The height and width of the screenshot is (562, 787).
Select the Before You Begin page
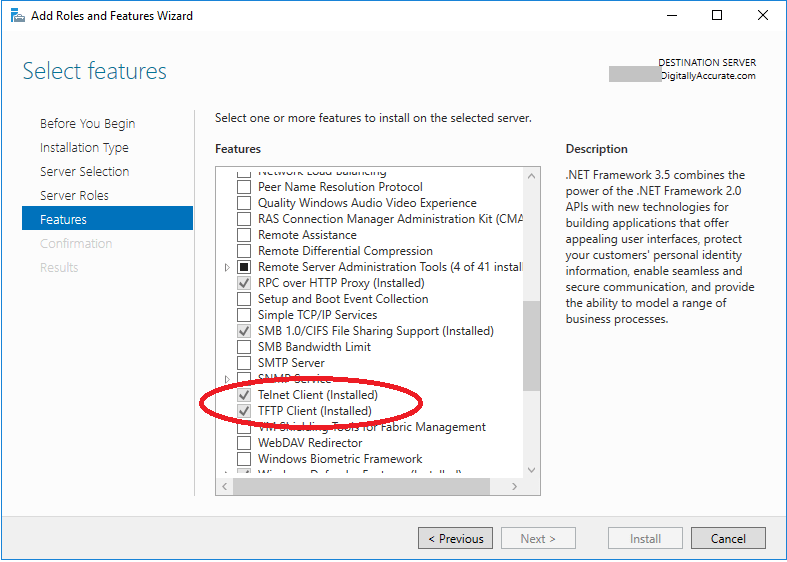(x=87, y=123)
